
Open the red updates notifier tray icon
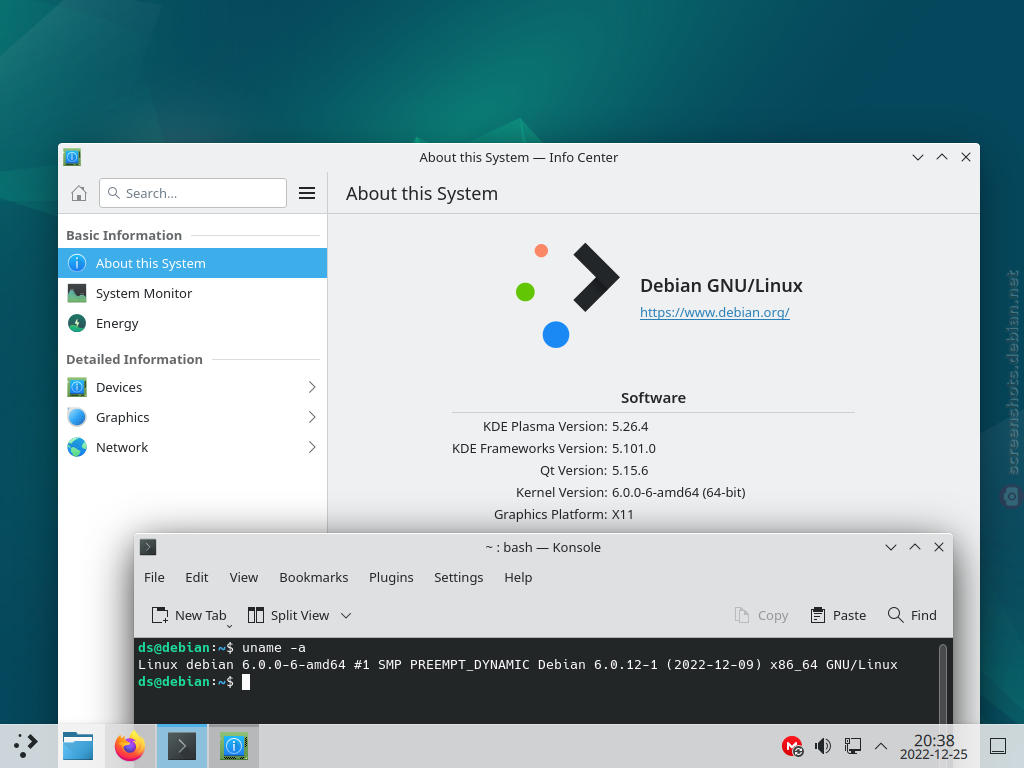tap(792, 746)
